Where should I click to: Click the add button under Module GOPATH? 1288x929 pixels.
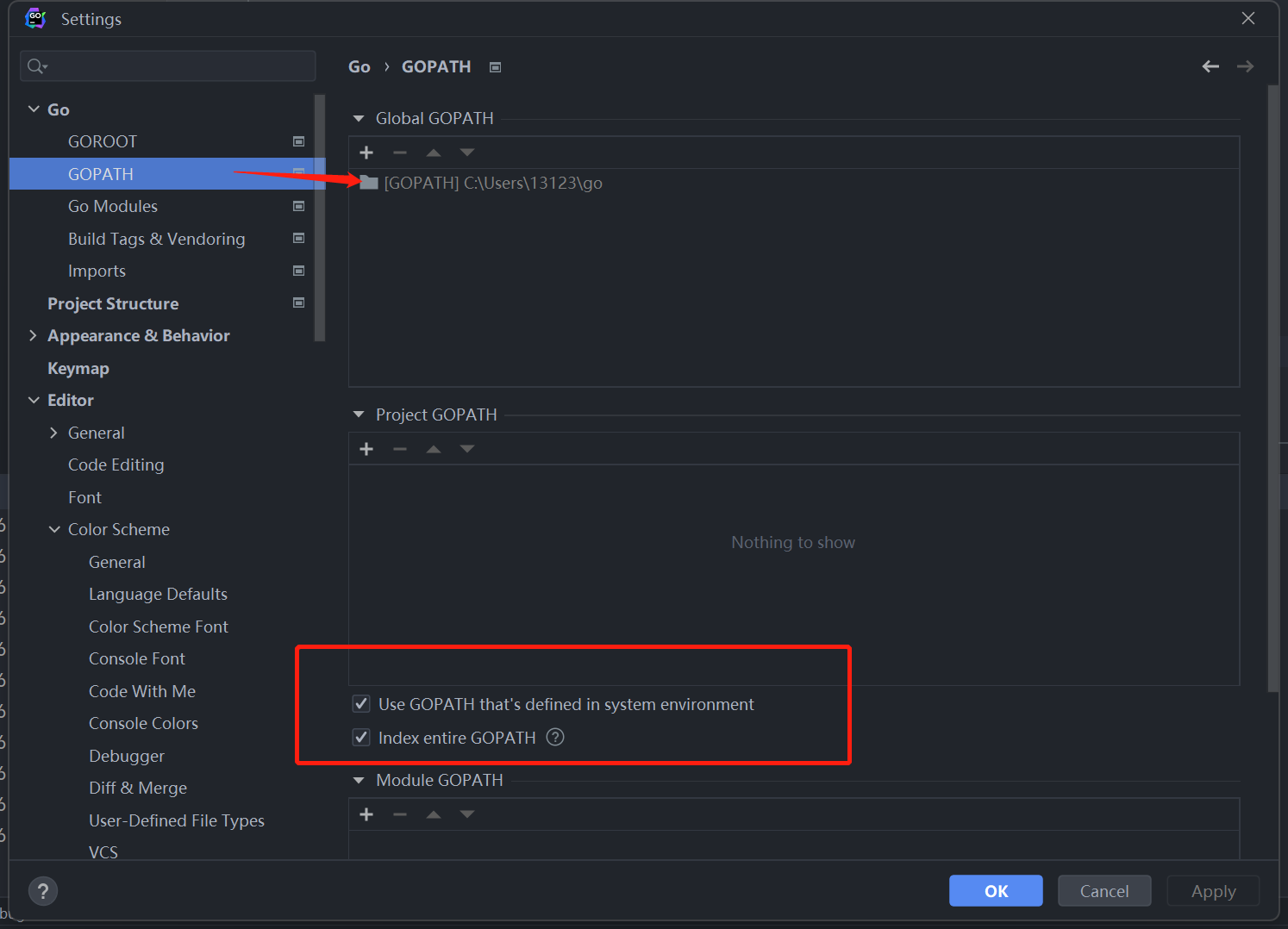(366, 814)
